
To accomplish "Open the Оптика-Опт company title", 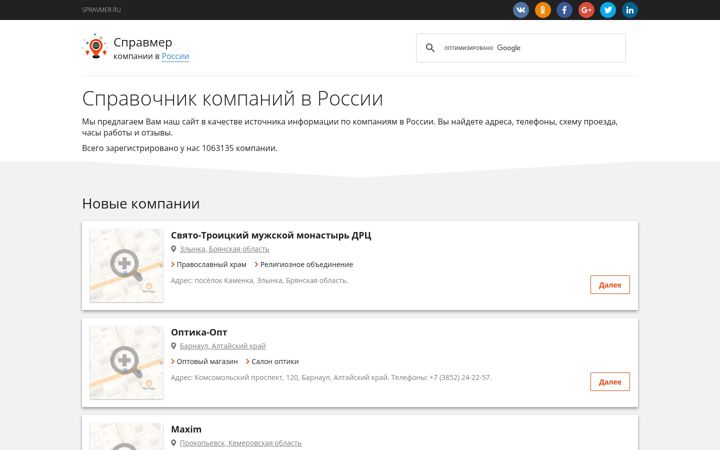I will (199, 332).
